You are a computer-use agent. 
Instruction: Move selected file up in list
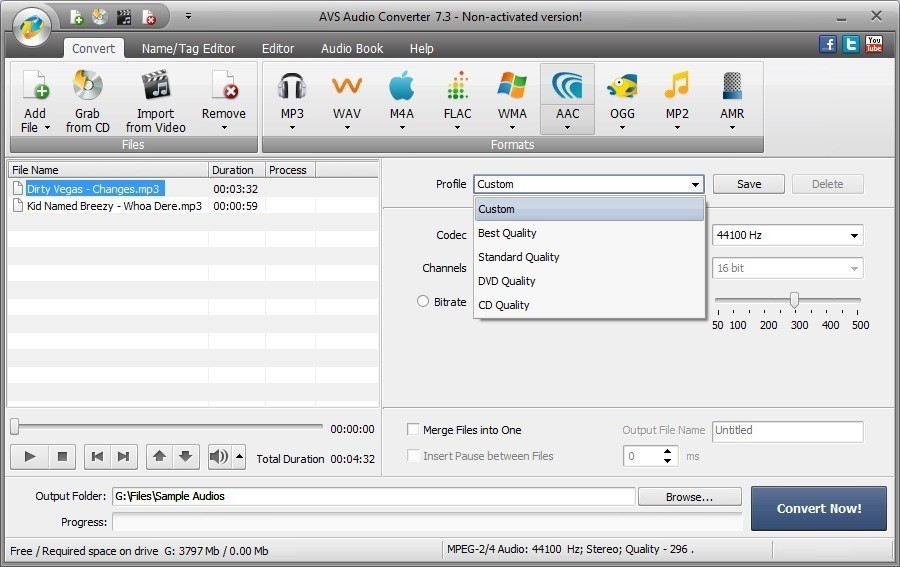point(160,457)
